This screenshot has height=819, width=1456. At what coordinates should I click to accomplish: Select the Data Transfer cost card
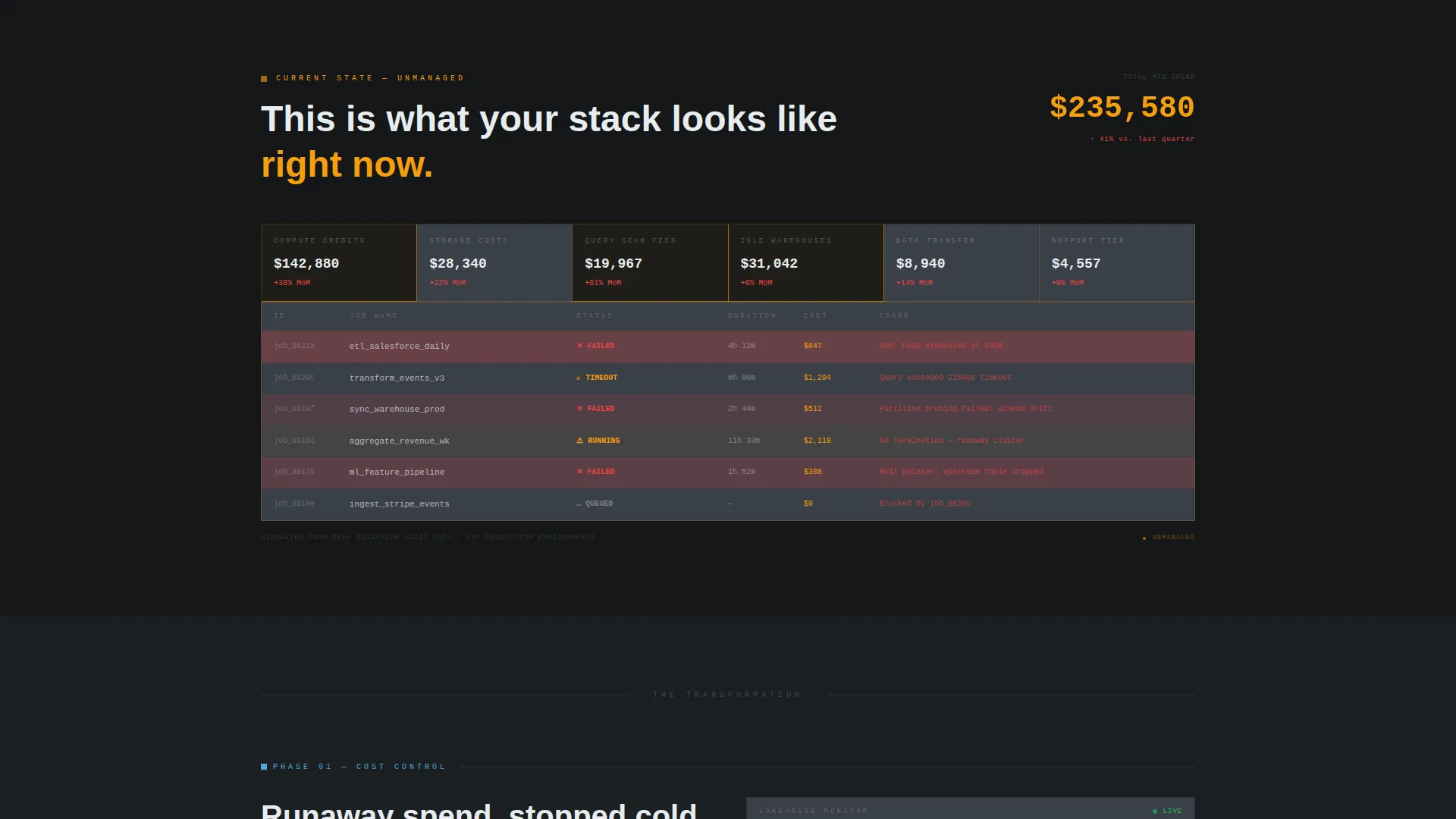coord(962,262)
